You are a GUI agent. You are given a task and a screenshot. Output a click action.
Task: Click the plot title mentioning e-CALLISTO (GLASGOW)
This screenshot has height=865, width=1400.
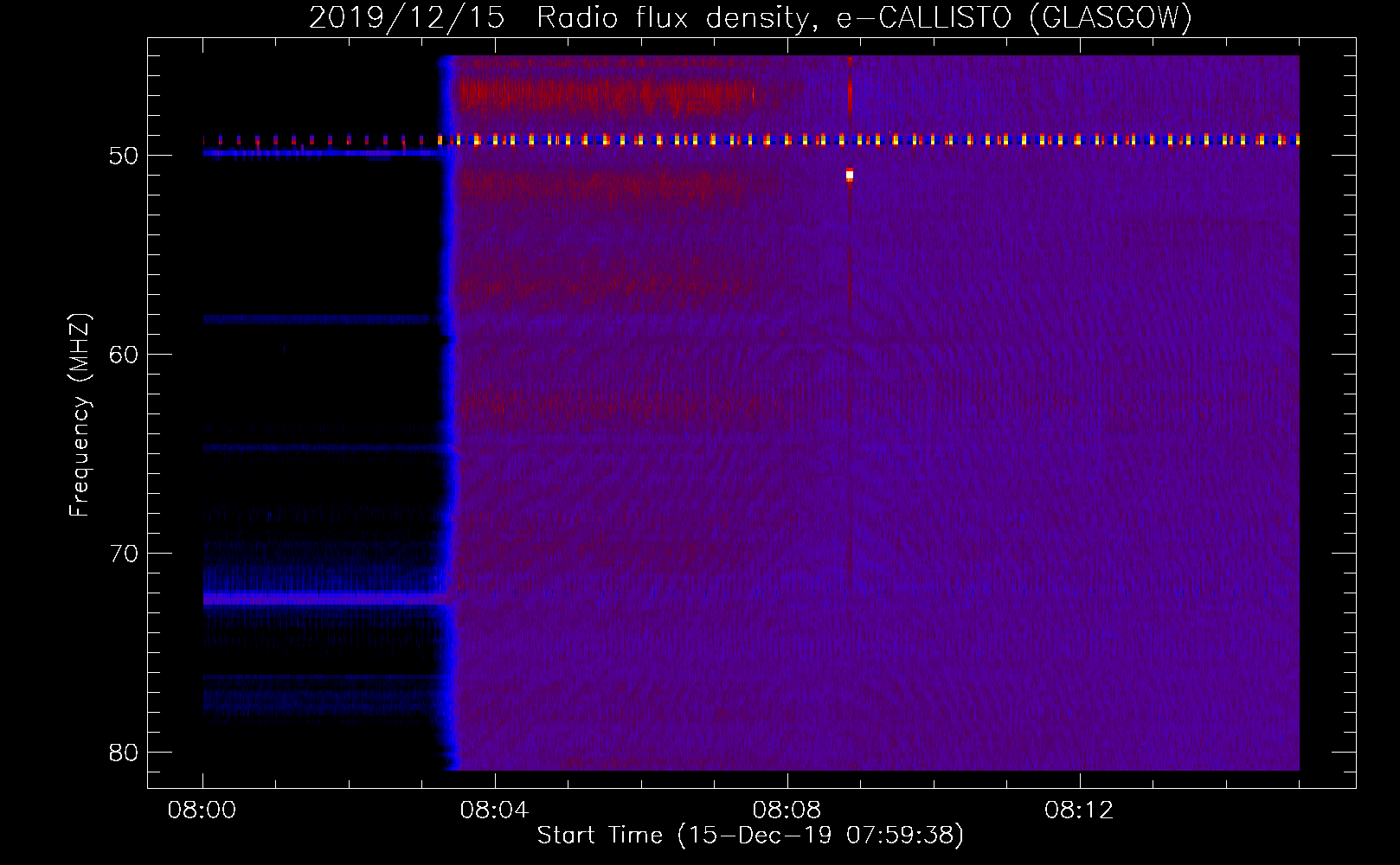click(x=750, y=17)
